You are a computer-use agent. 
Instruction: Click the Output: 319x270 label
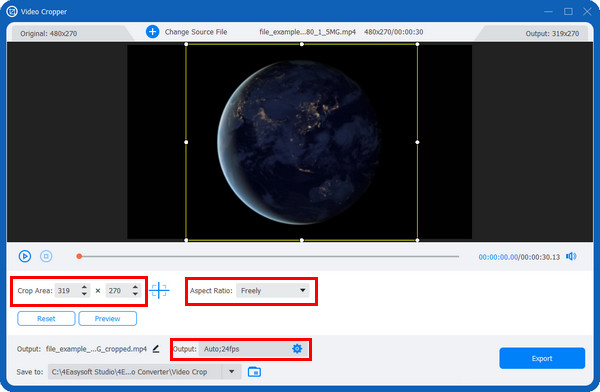click(552, 34)
